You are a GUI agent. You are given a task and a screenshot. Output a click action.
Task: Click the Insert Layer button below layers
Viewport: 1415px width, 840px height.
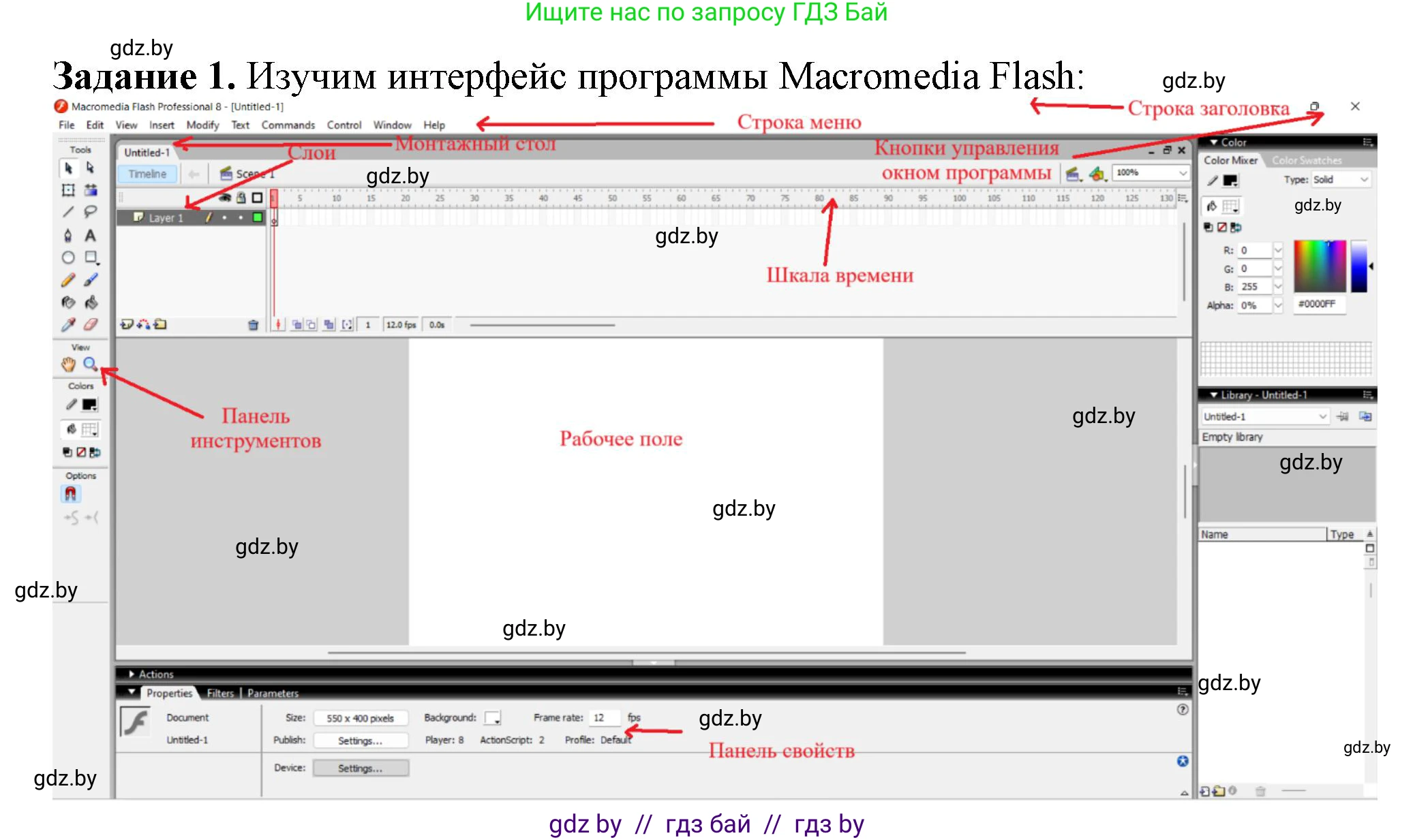point(127,326)
